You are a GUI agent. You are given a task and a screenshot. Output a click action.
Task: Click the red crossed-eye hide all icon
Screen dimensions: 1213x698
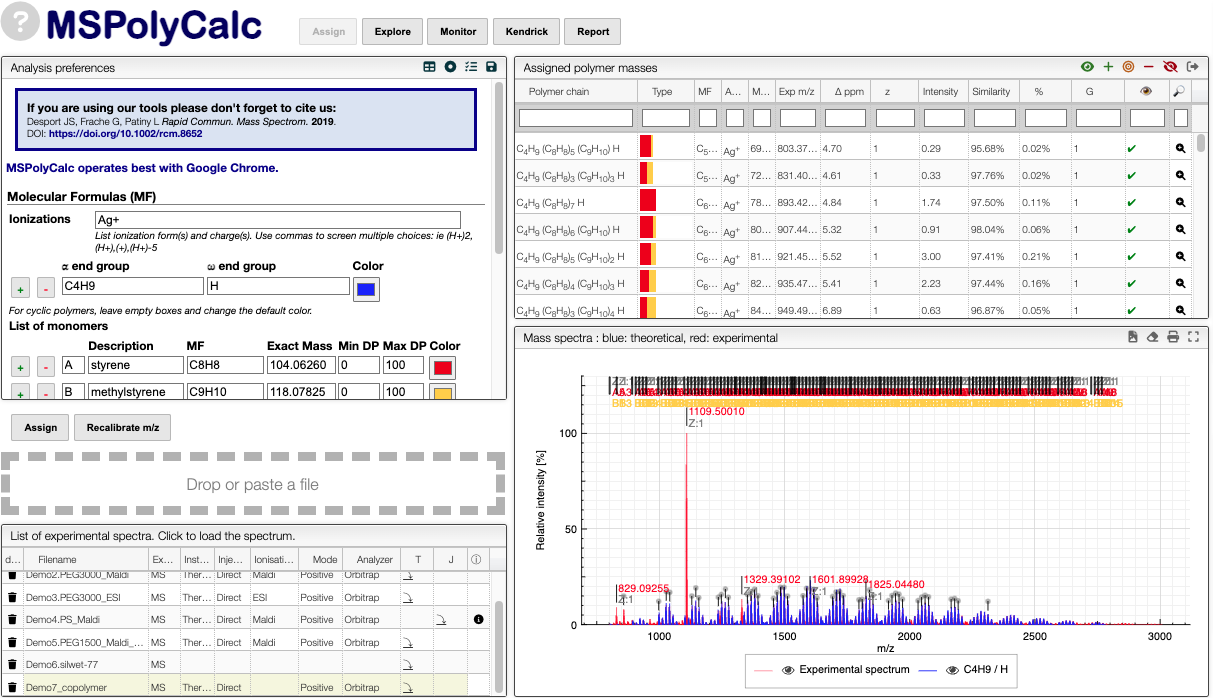[1170, 67]
